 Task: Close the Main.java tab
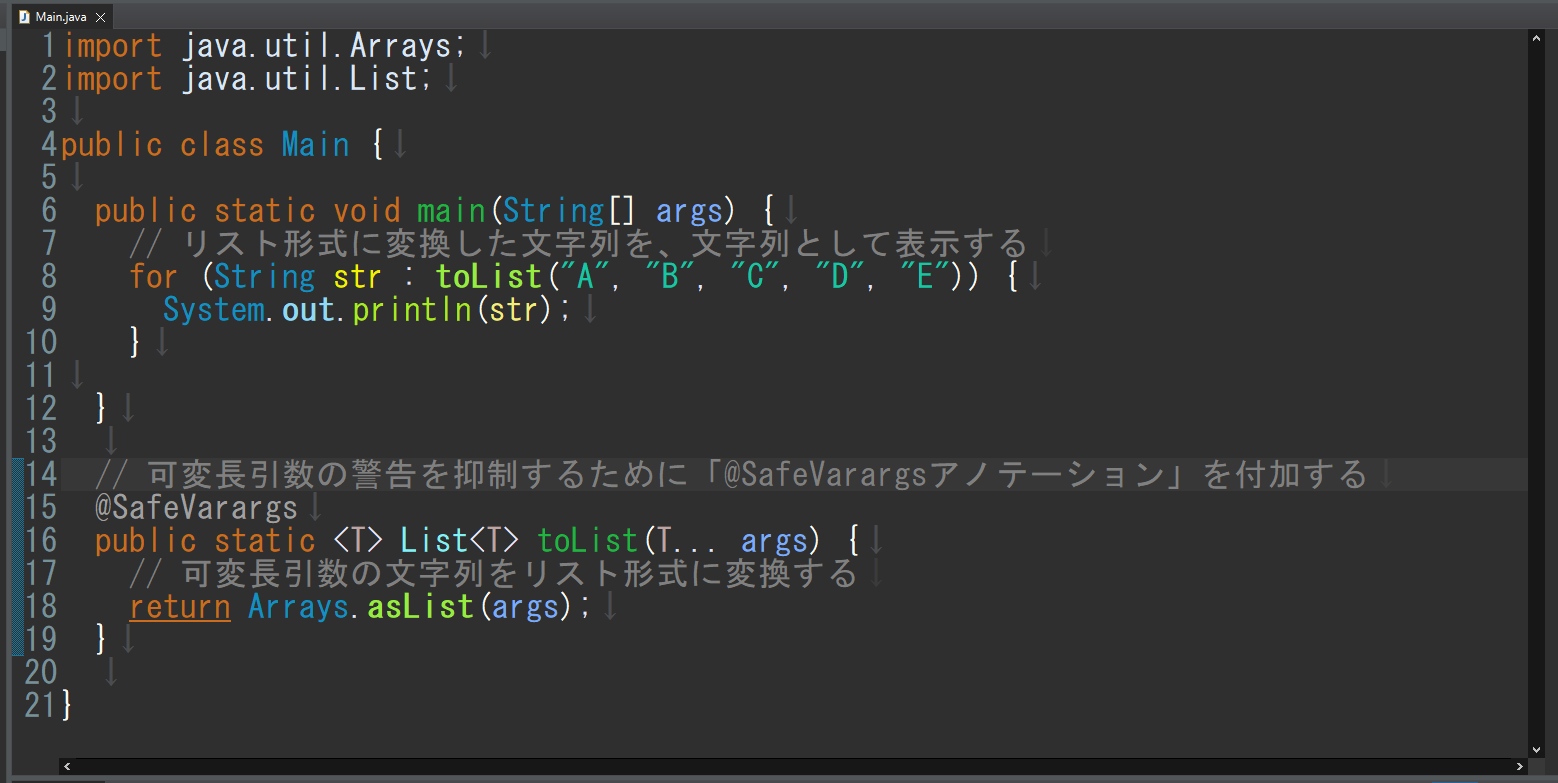[100, 17]
